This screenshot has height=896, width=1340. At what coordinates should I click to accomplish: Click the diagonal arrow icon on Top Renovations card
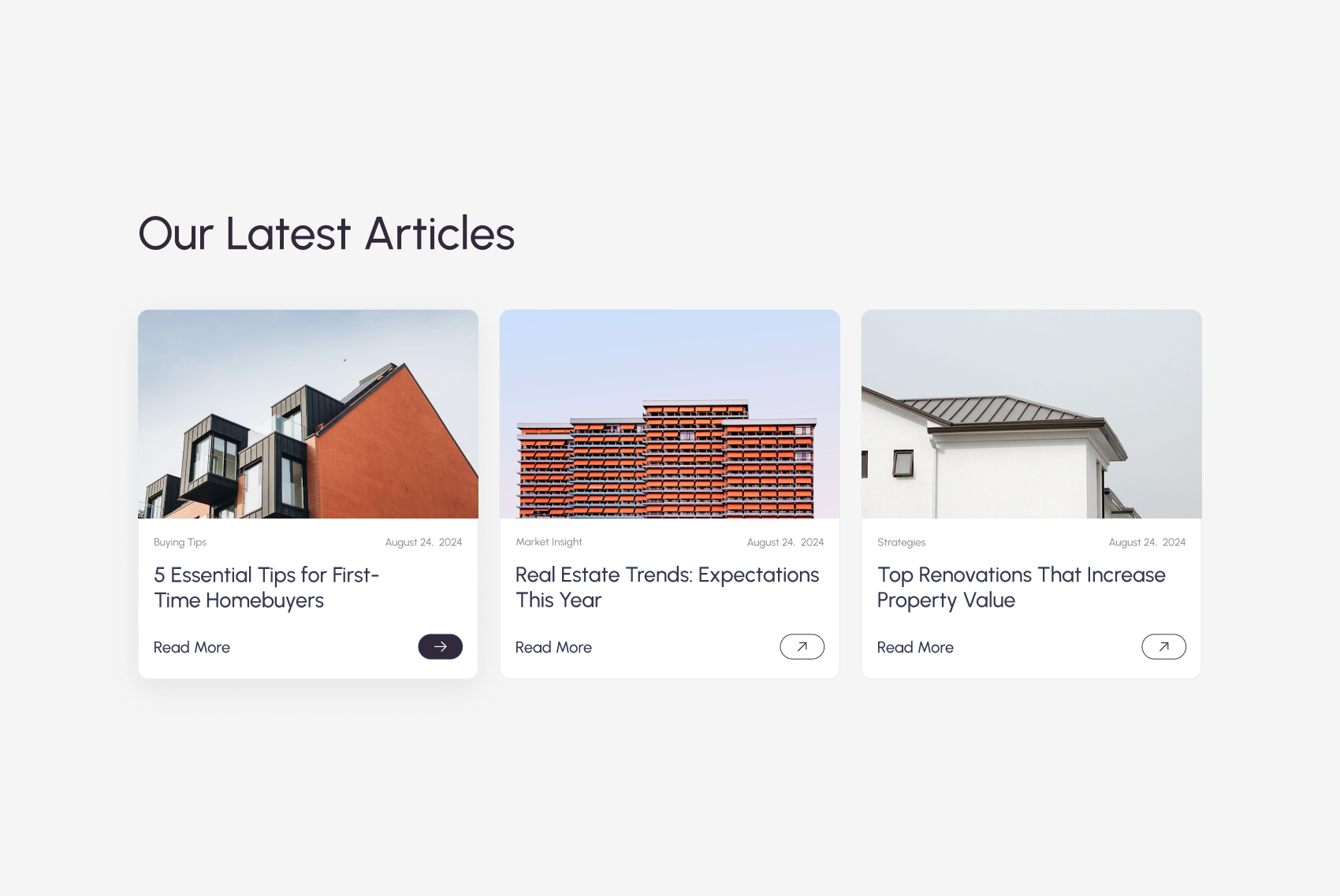click(1163, 646)
